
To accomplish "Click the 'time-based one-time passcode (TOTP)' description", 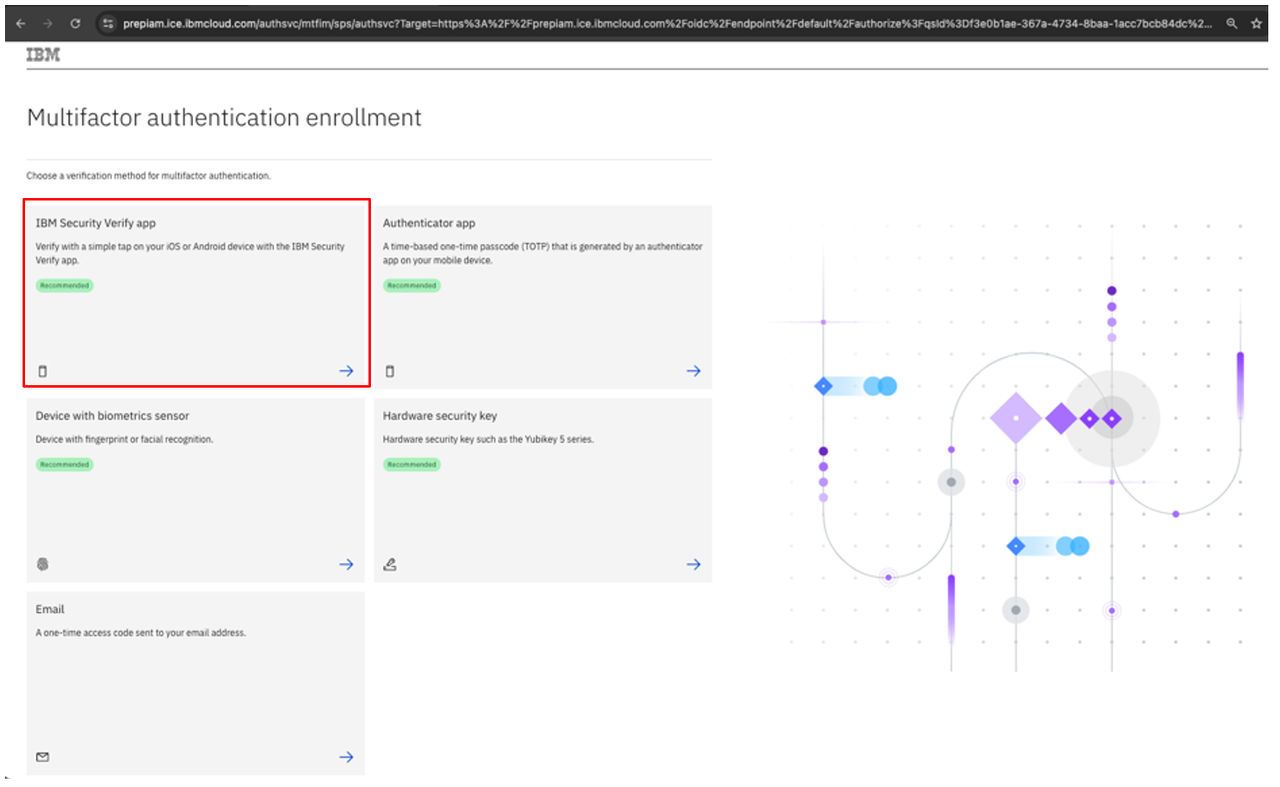I will tap(543, 253).
